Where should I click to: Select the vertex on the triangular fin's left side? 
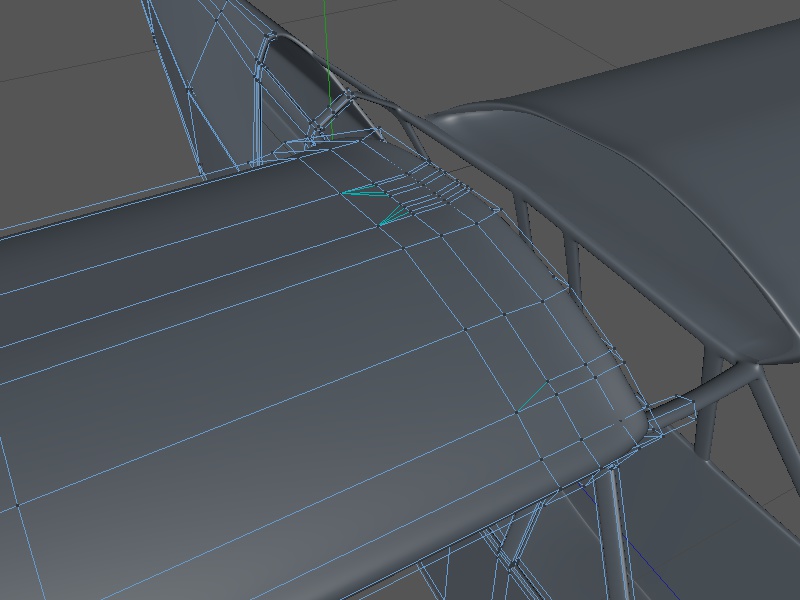pos(190,89)
